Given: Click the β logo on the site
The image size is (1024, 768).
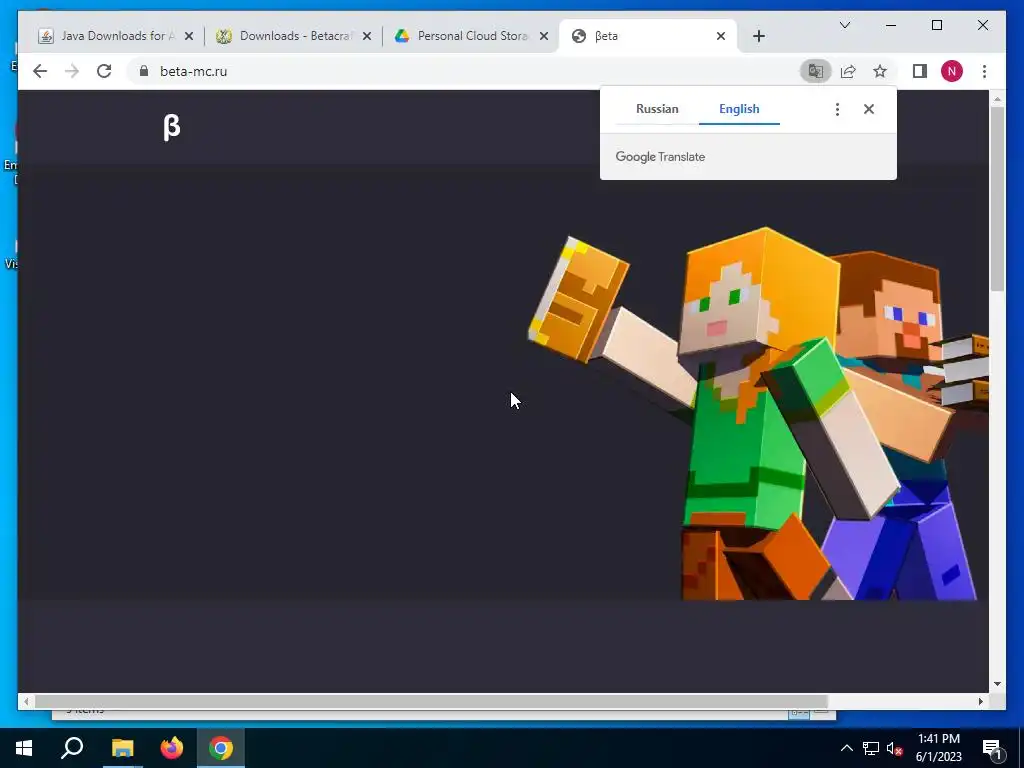Looking at the screenshot, I should (172, 127).
